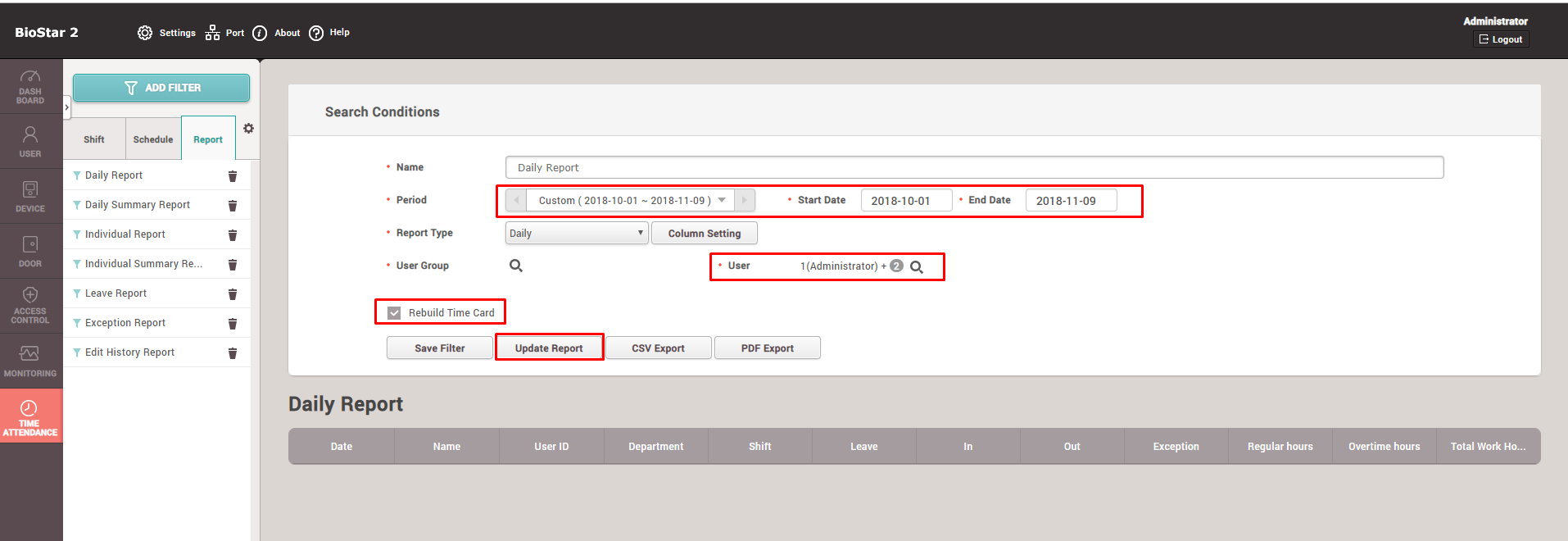Open the Monitoring sidebar icon
This screenshot has height=541, width=1568.
(30, 361)
